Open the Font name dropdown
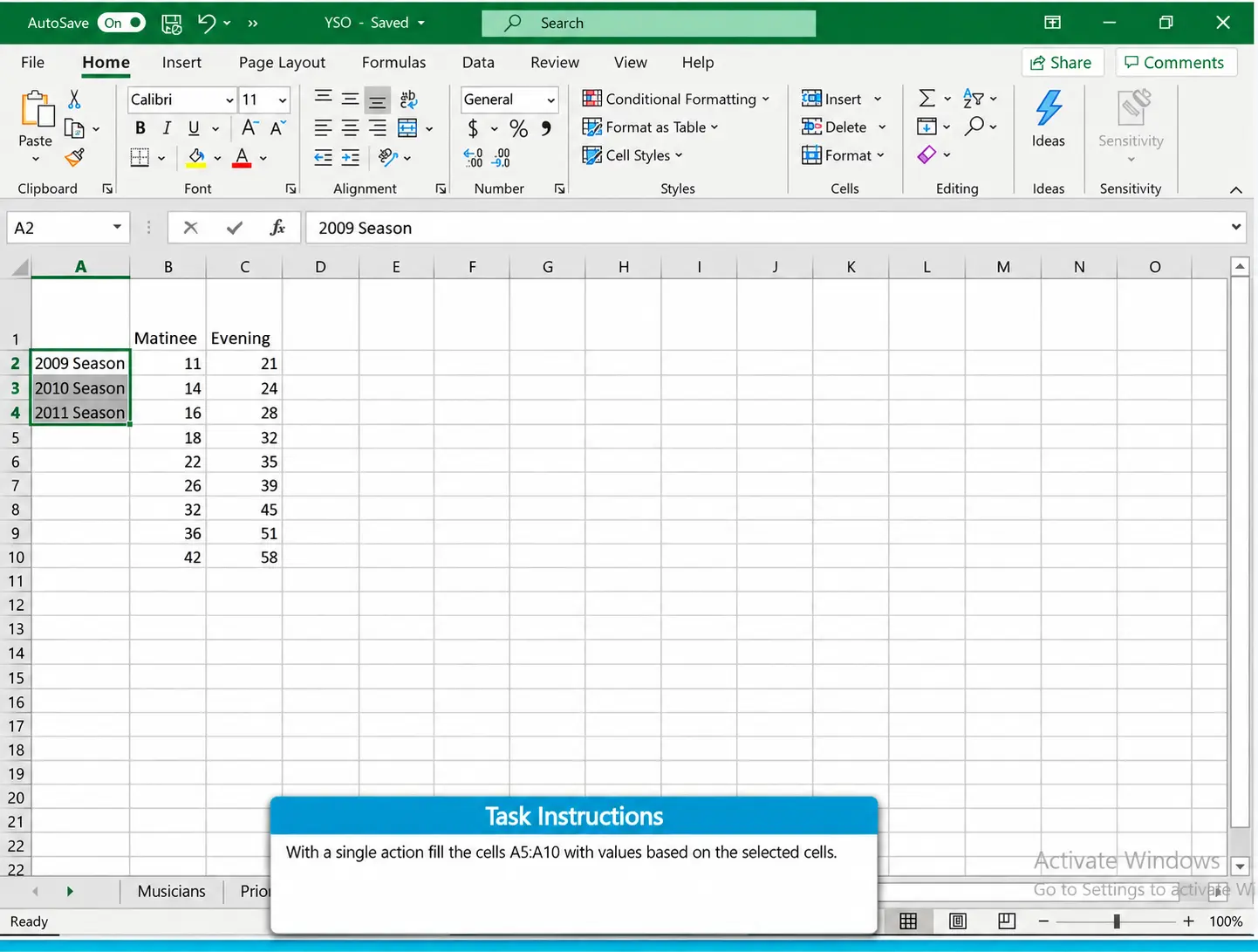This screenshot has width=1258, height=952. pos(229,99)
